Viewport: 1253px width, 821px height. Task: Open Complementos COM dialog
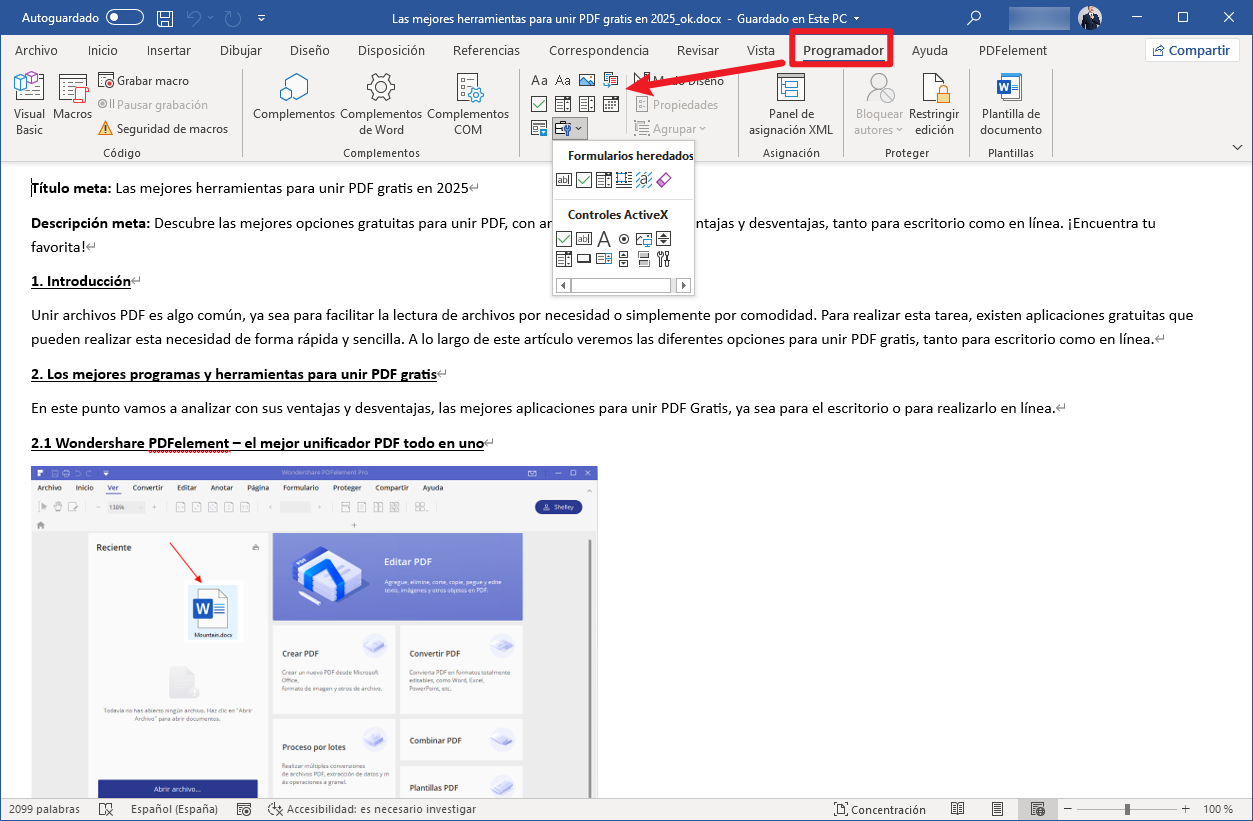(468, 104)
